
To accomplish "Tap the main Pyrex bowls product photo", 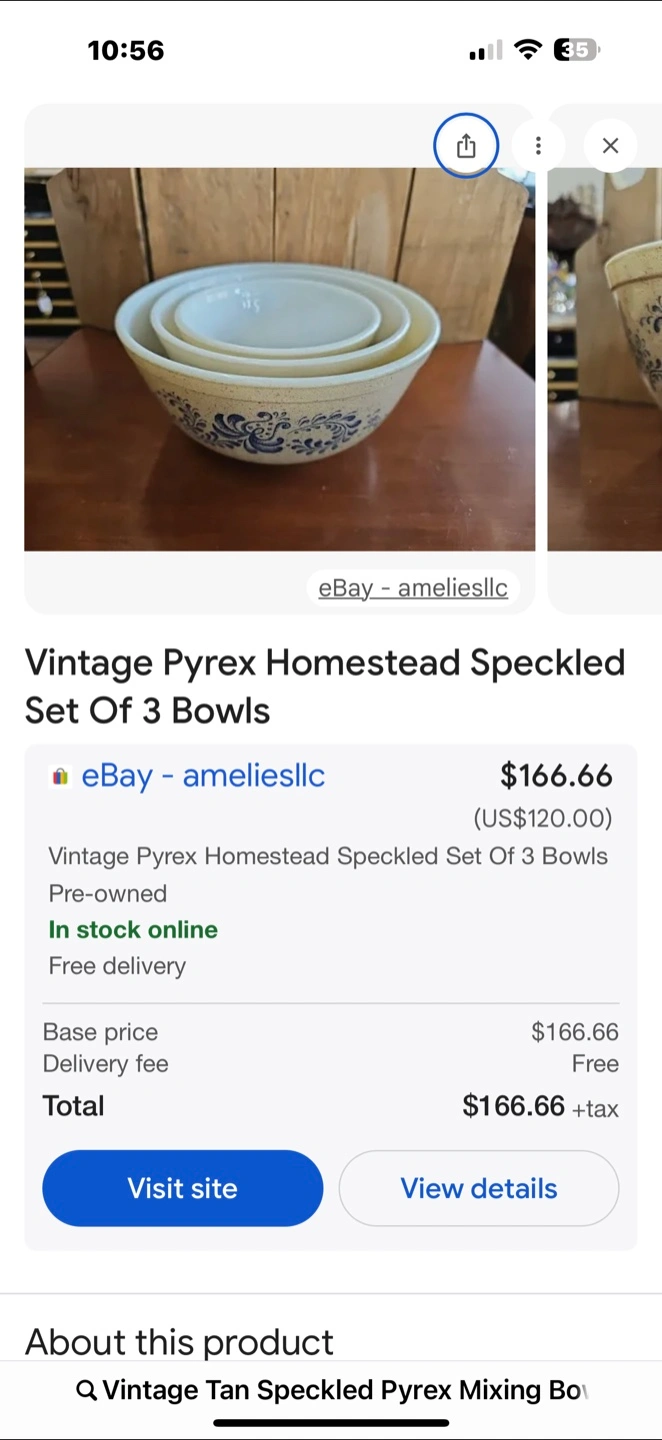I will click(x=279, y=358).
